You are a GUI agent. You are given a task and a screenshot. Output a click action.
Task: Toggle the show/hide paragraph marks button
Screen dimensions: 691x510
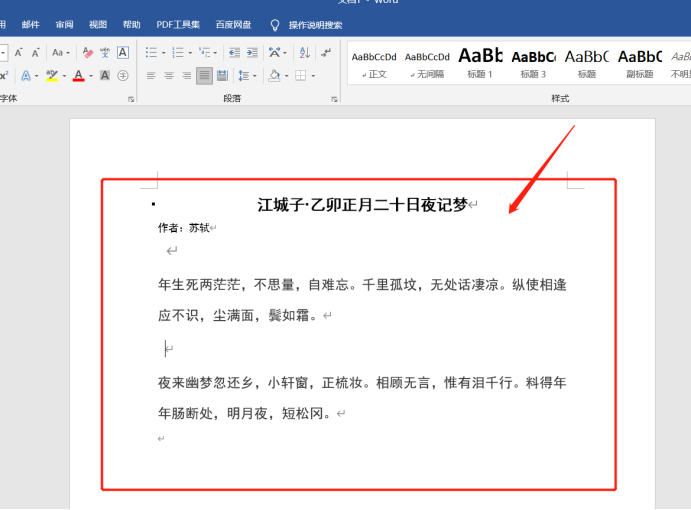tap(327, 53)
